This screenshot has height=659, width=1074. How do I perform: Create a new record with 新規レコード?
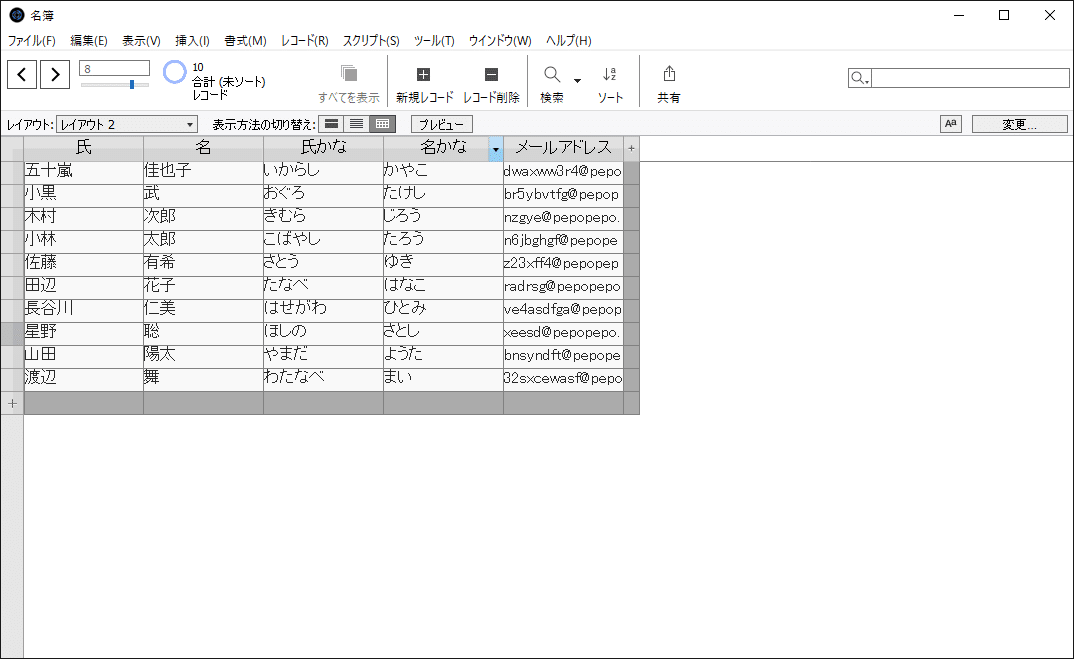click(x=423, y=80)
